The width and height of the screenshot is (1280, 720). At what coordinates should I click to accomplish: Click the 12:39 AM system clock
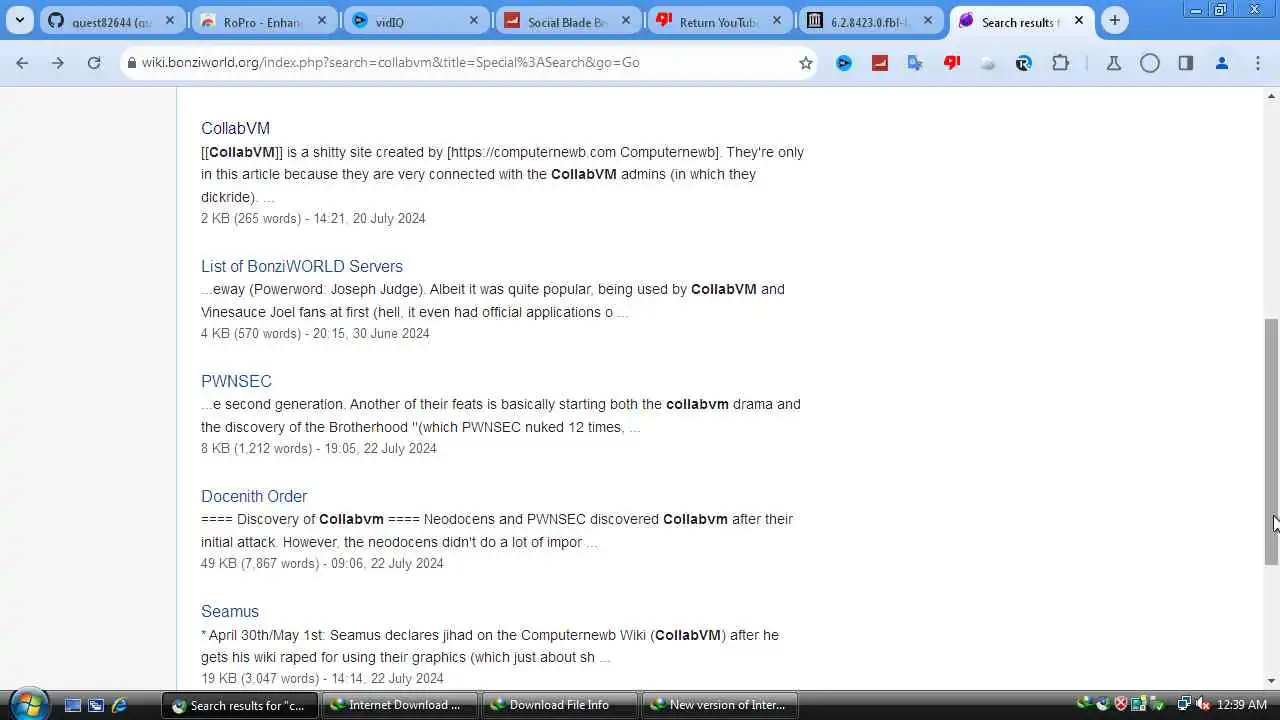[1243, 705]
